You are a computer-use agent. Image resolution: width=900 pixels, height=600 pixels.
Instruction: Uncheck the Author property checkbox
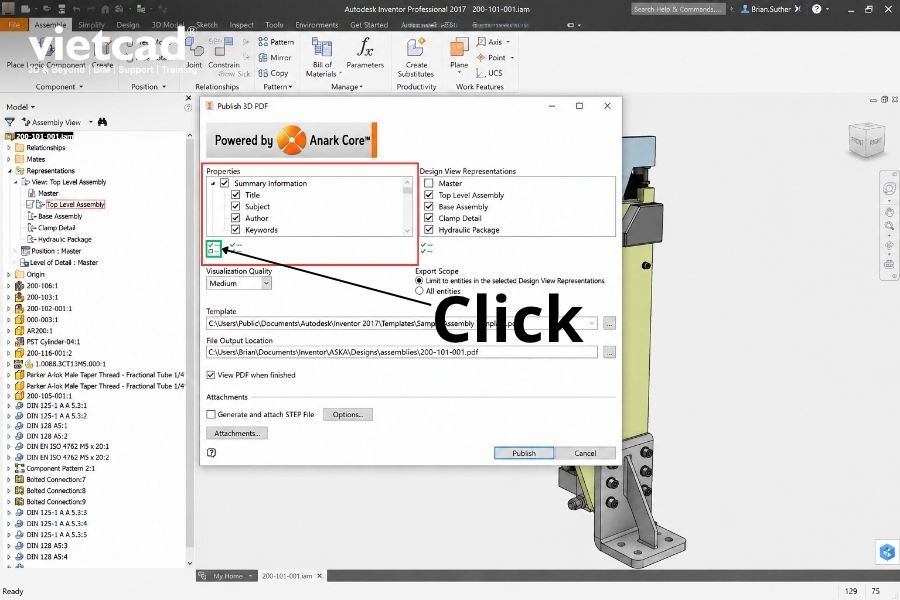(235, 218)
